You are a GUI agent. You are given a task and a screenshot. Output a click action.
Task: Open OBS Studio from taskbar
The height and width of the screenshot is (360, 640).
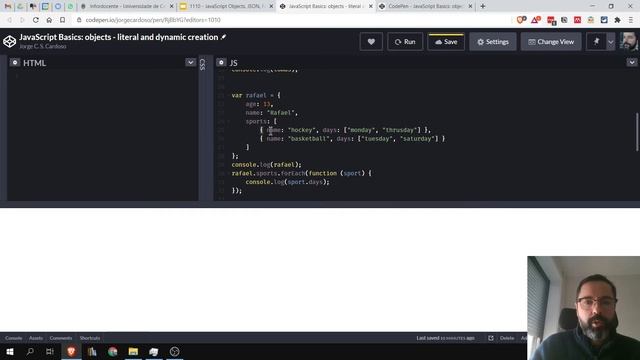[x=174, y=351]
